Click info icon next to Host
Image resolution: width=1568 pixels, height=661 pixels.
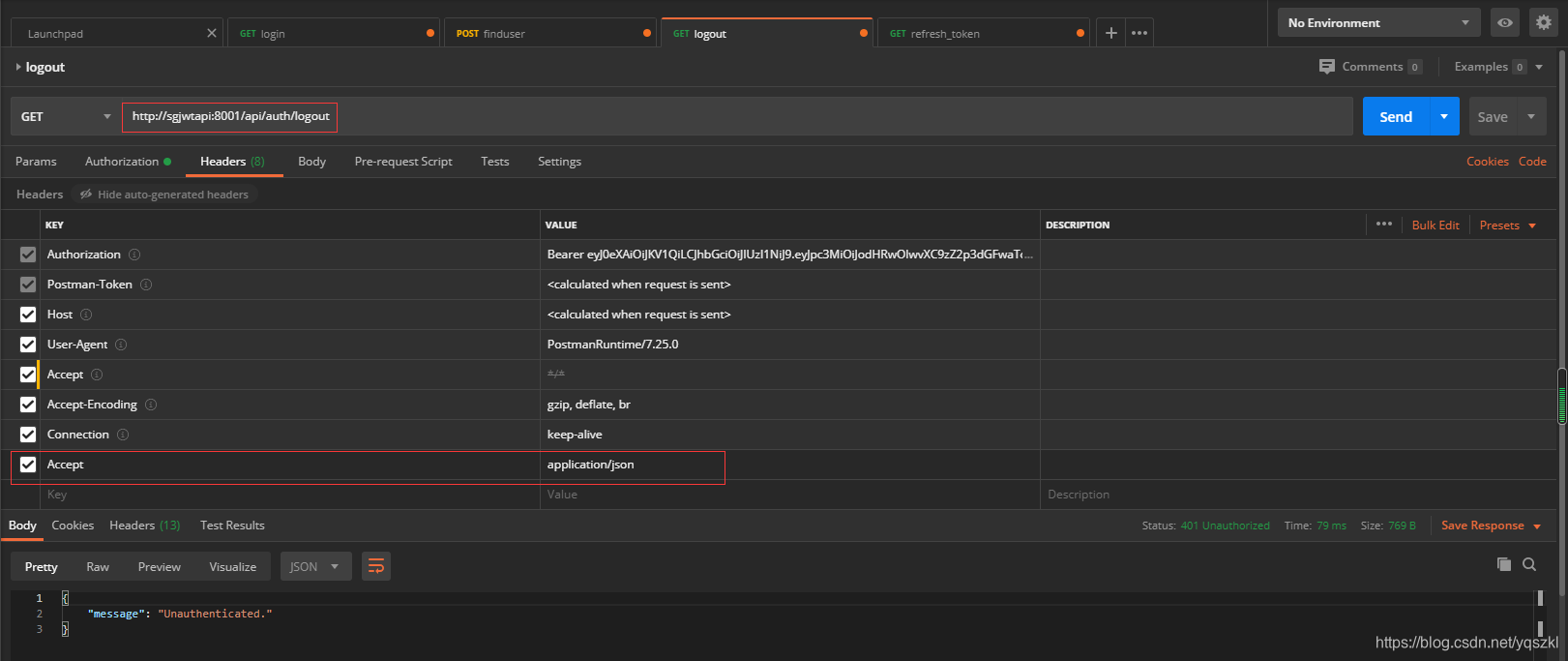pos(86,315)
